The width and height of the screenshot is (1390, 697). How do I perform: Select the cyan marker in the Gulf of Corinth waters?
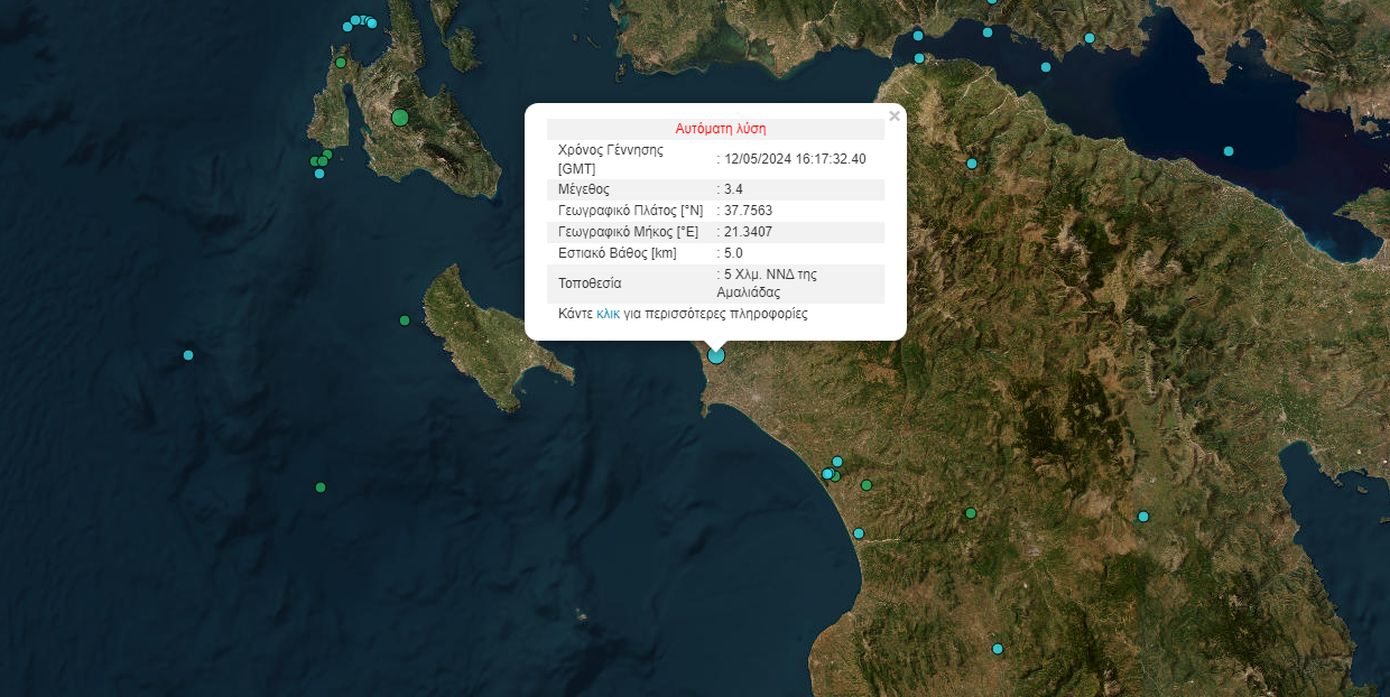pyautogui.click(x=1228, y=152)
